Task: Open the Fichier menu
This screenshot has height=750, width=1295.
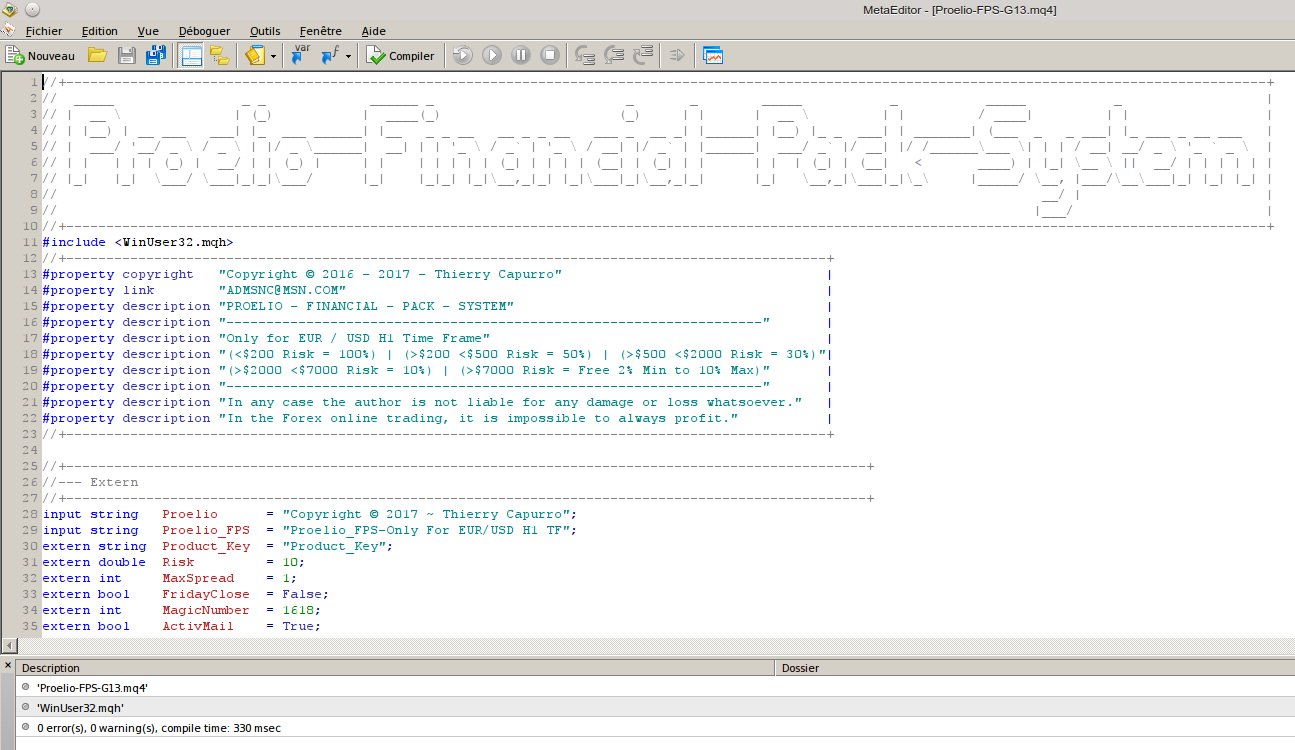Action: pos(44,31)
